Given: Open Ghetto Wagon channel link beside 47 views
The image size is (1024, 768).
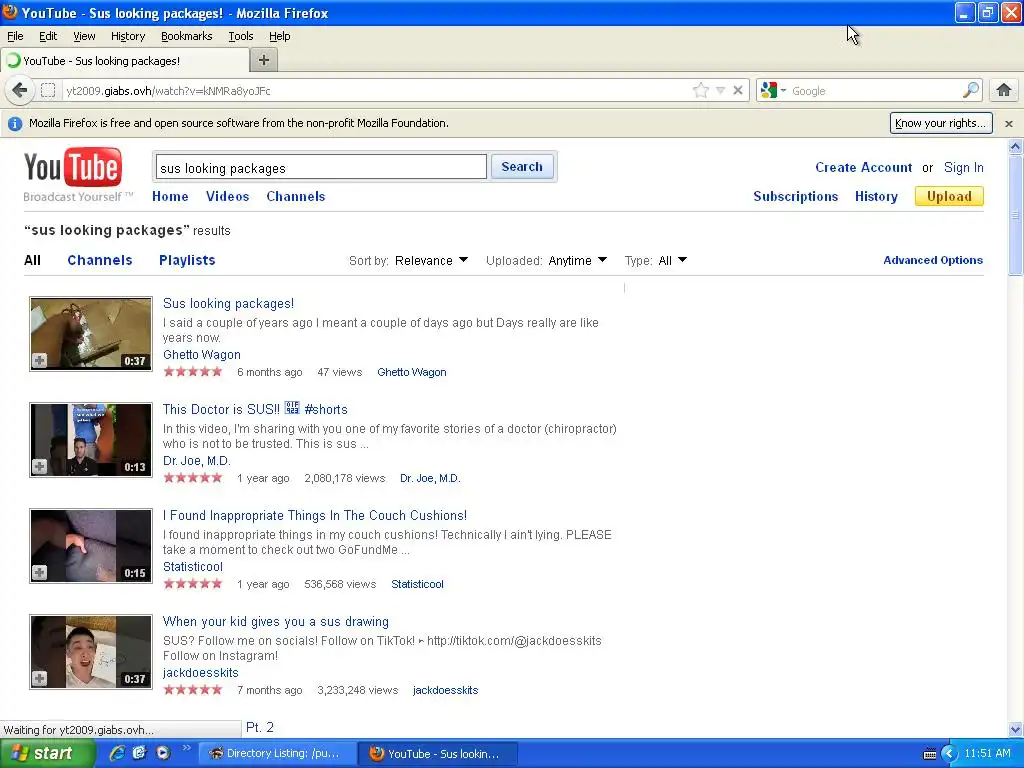Looking at the screenshot, I should [411, 372].
